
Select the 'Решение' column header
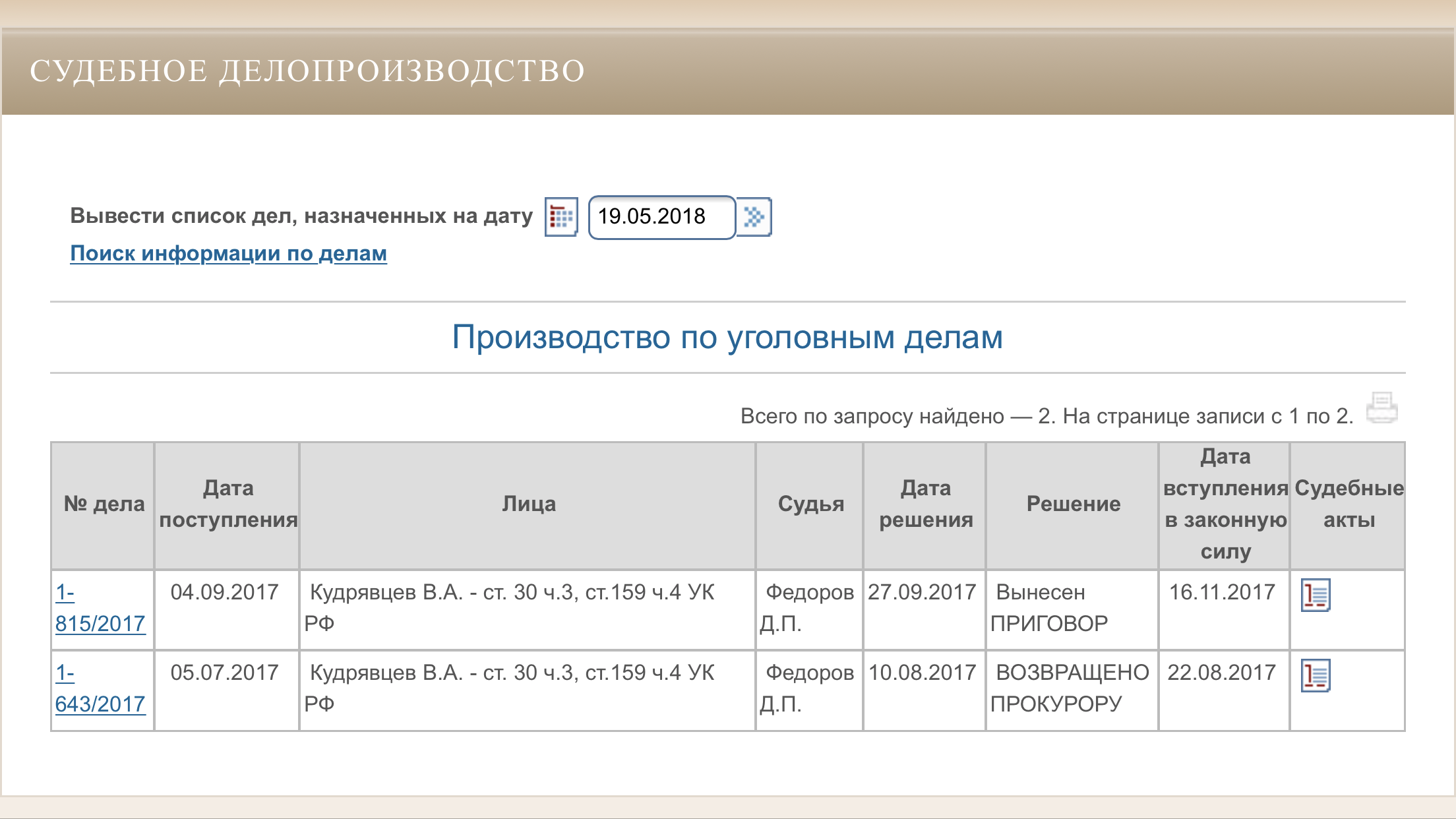point(1073,504)
